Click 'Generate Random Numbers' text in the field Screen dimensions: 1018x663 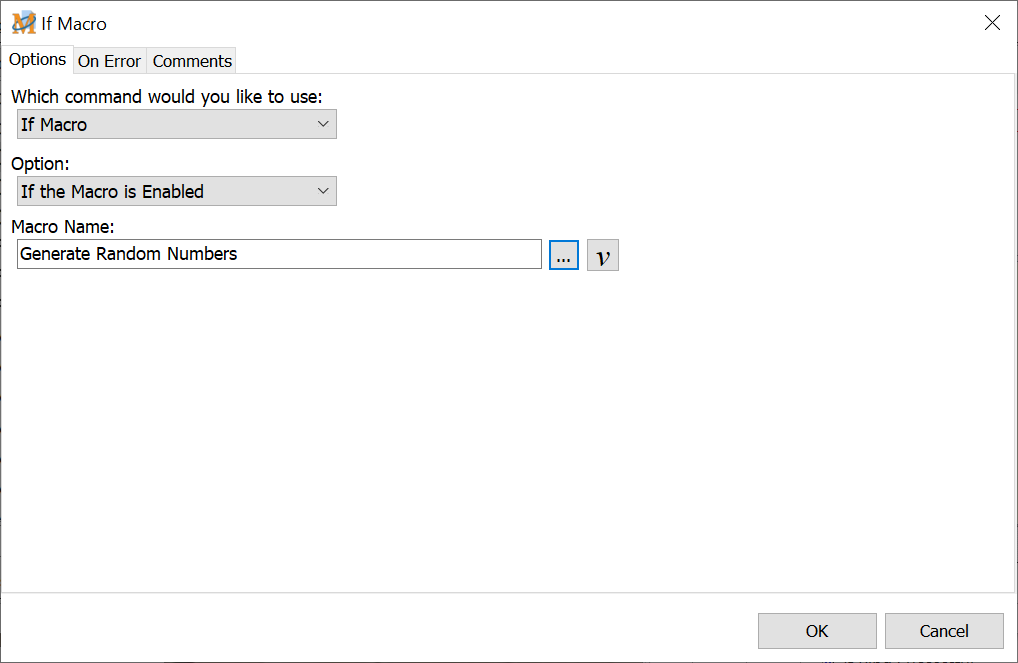pyautogui.click(x=129, y=254)
